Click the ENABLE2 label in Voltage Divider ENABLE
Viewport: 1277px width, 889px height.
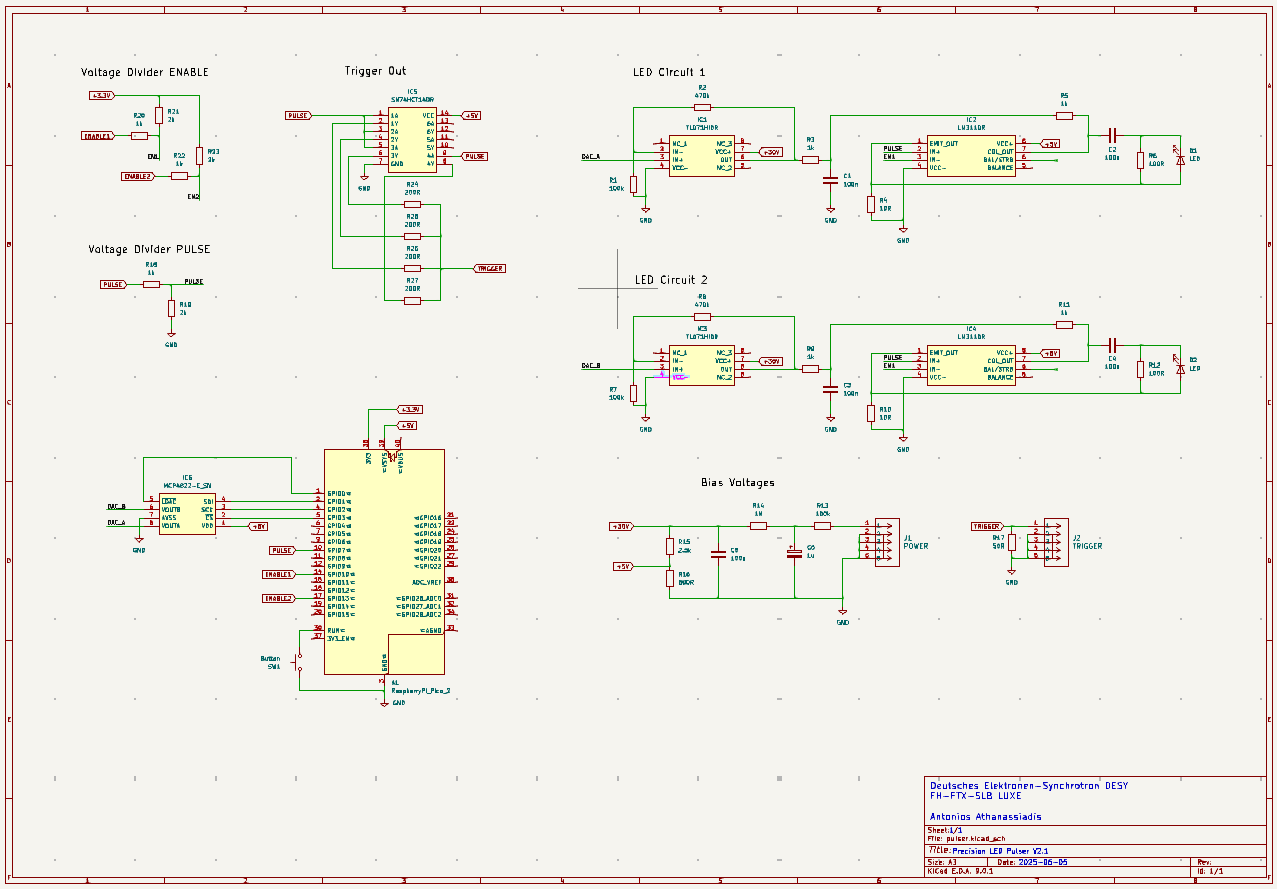click(138, 176)
